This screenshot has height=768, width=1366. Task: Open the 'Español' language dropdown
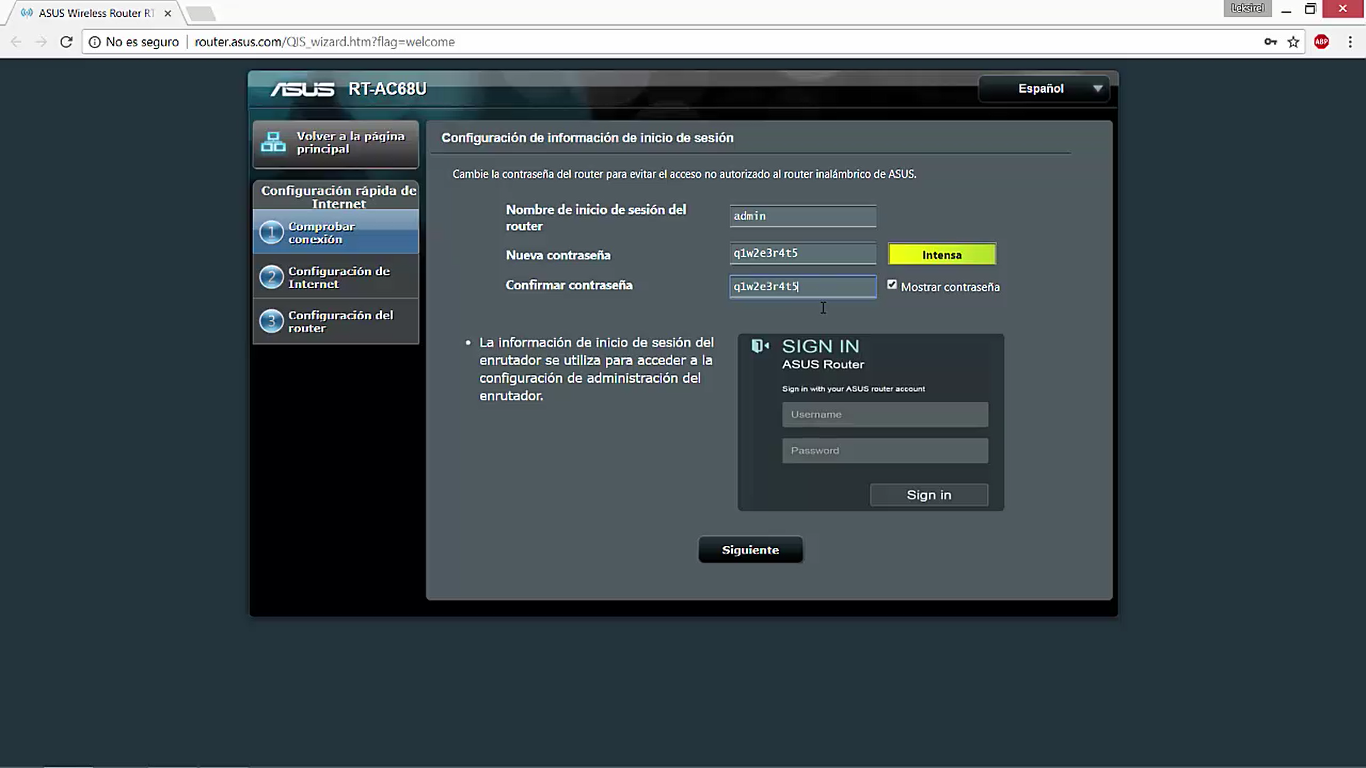1044,89
